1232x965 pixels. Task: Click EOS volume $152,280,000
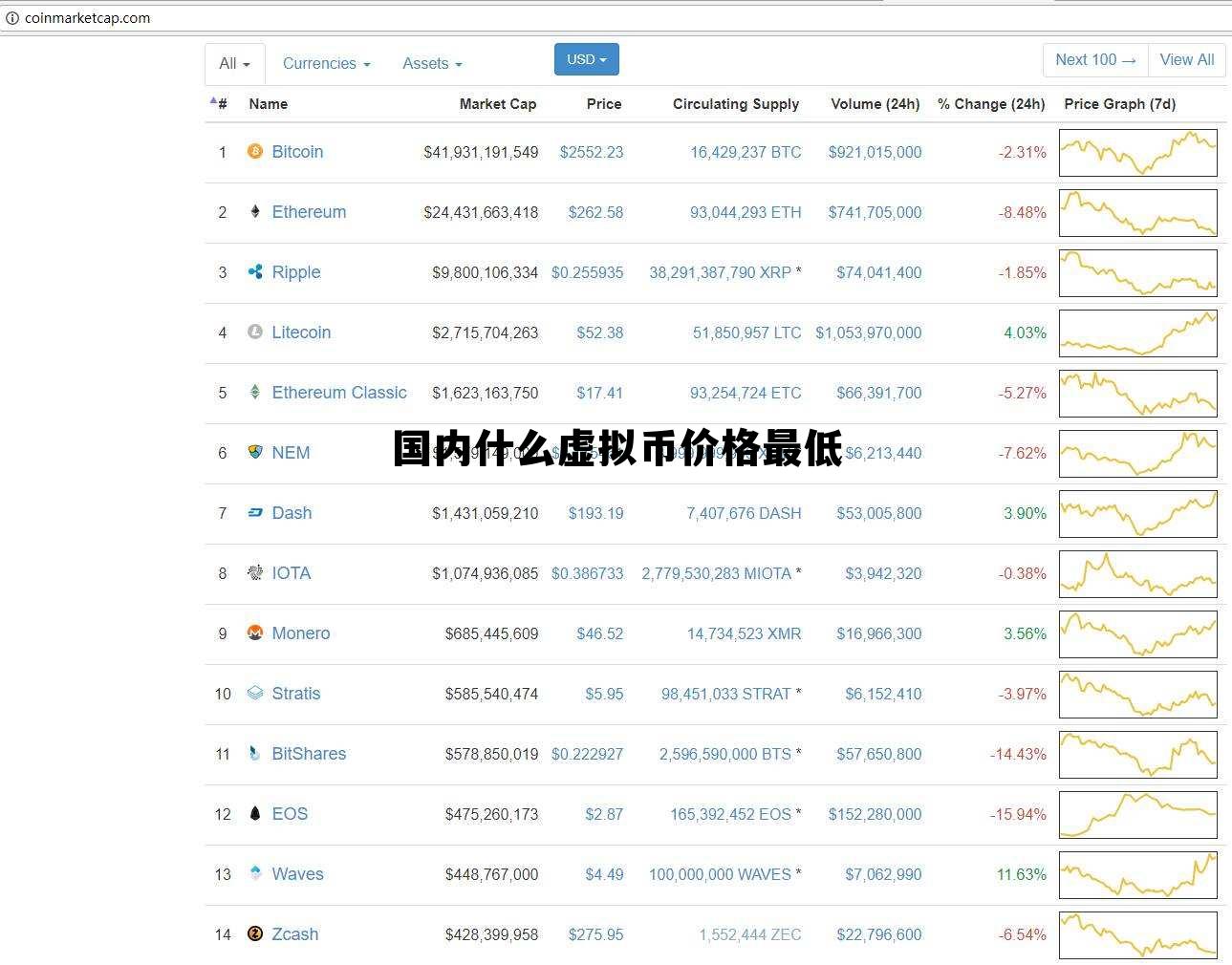[x=875, y=813]
